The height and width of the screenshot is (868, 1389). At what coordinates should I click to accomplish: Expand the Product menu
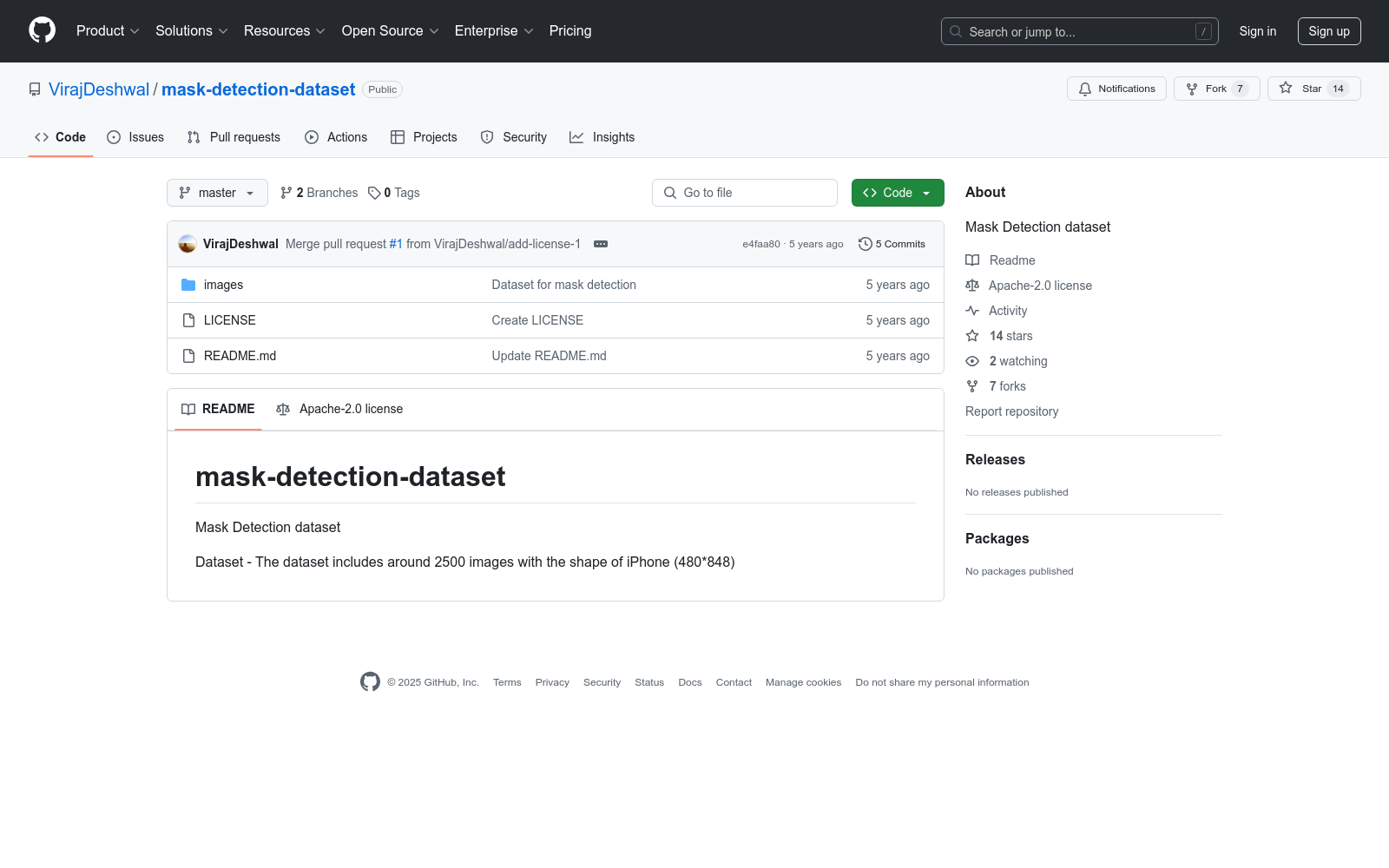pyautogui.click(x=108, y=31)
